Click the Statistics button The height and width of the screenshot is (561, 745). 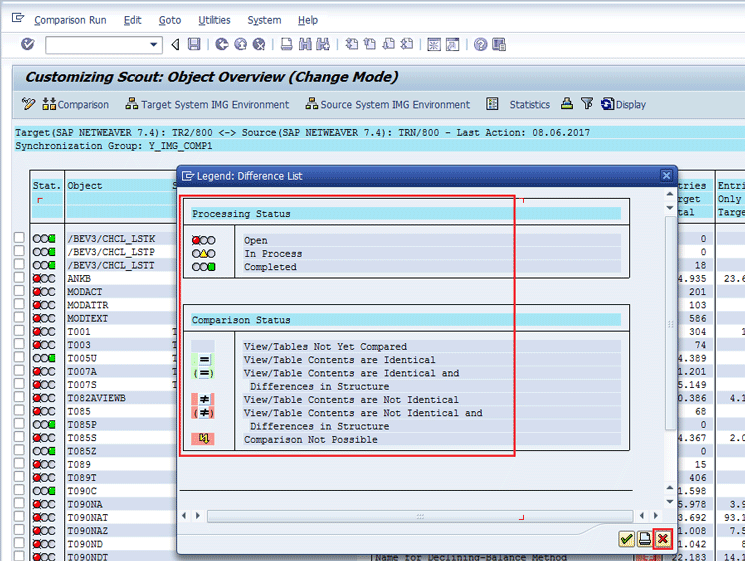click(x=519, y=105)
